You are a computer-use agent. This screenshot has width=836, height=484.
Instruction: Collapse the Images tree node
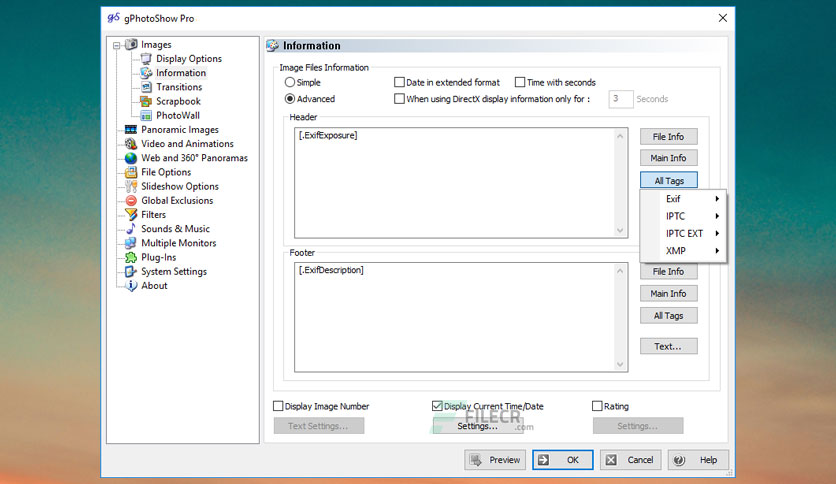click(x=116, y=45)
